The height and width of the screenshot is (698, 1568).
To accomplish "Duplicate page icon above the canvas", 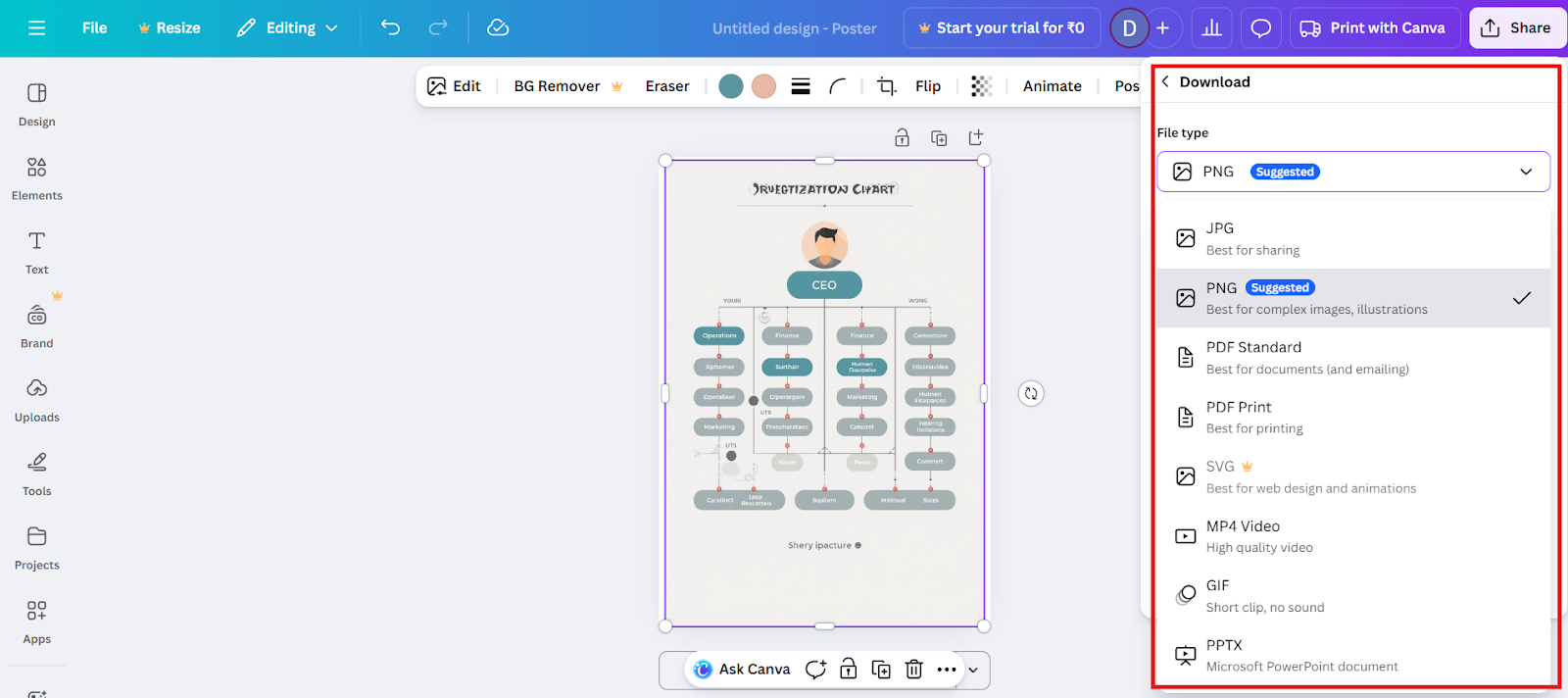I will (x=939, y=138).
